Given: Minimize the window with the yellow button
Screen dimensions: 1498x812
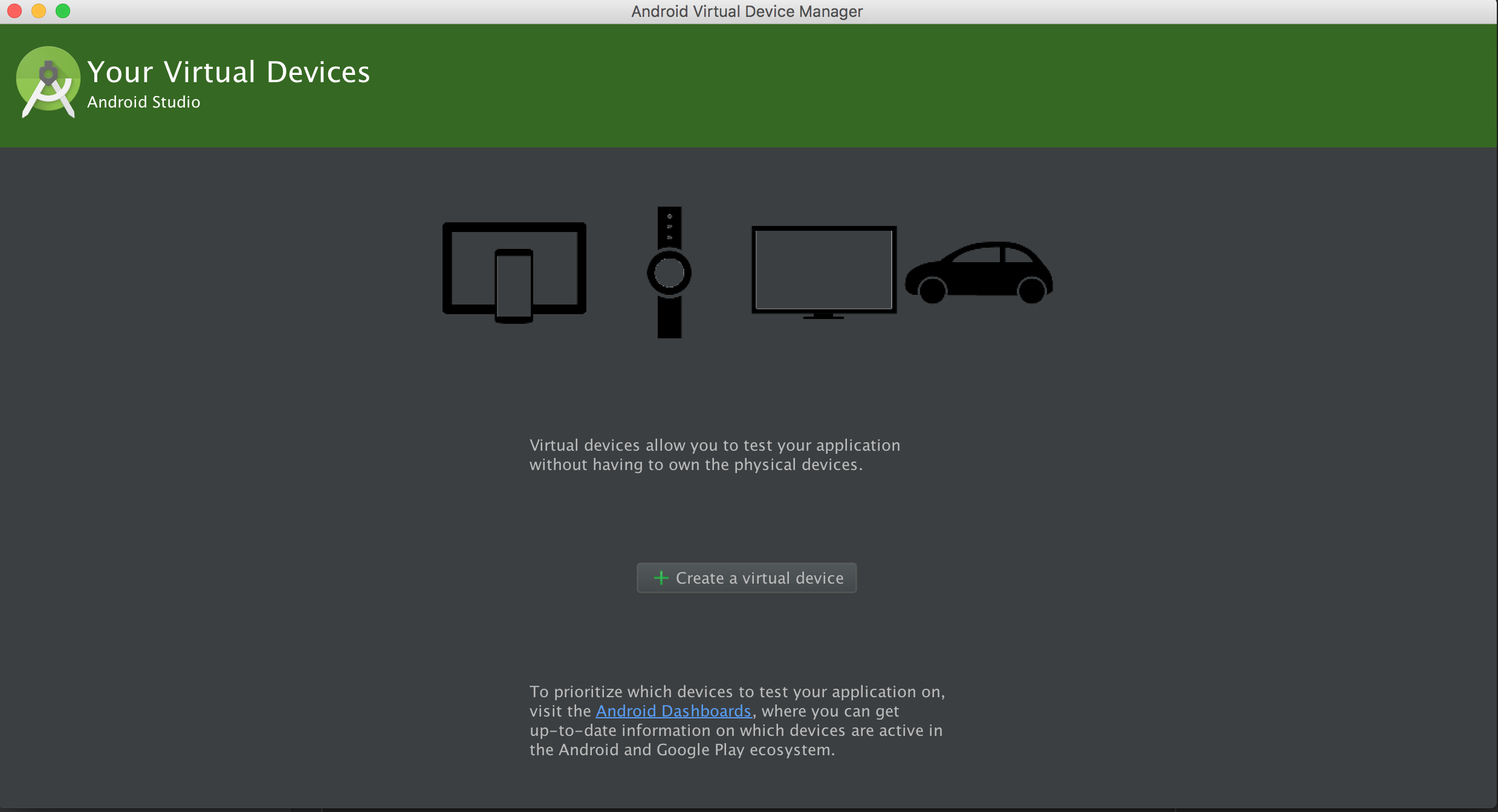Looking at the screenshot, I should (39, 11).
